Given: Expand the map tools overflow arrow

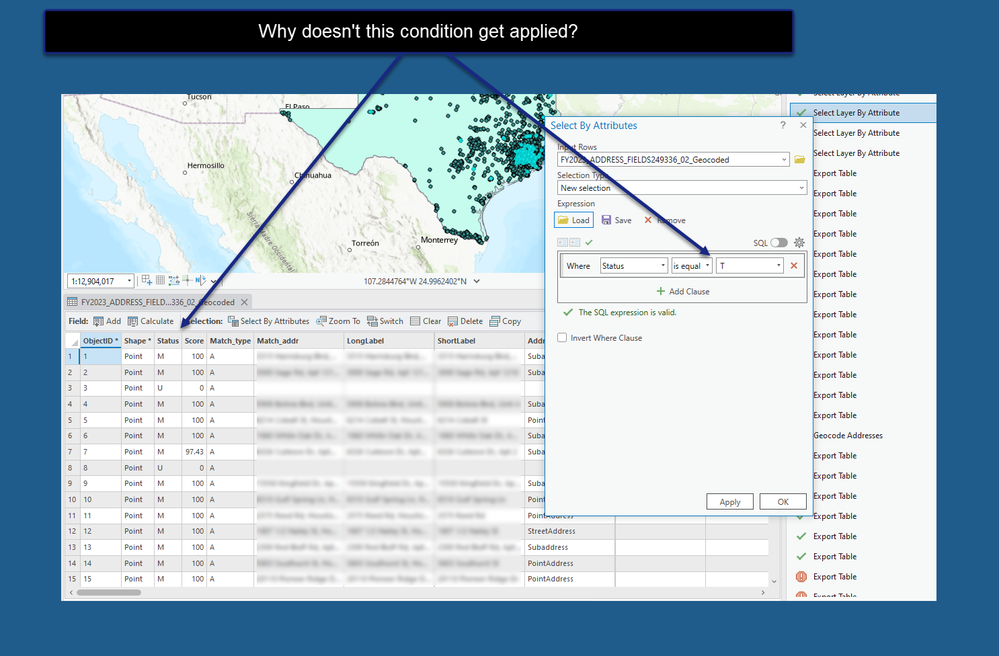Looking at the screenshot, I should (214, 281).
